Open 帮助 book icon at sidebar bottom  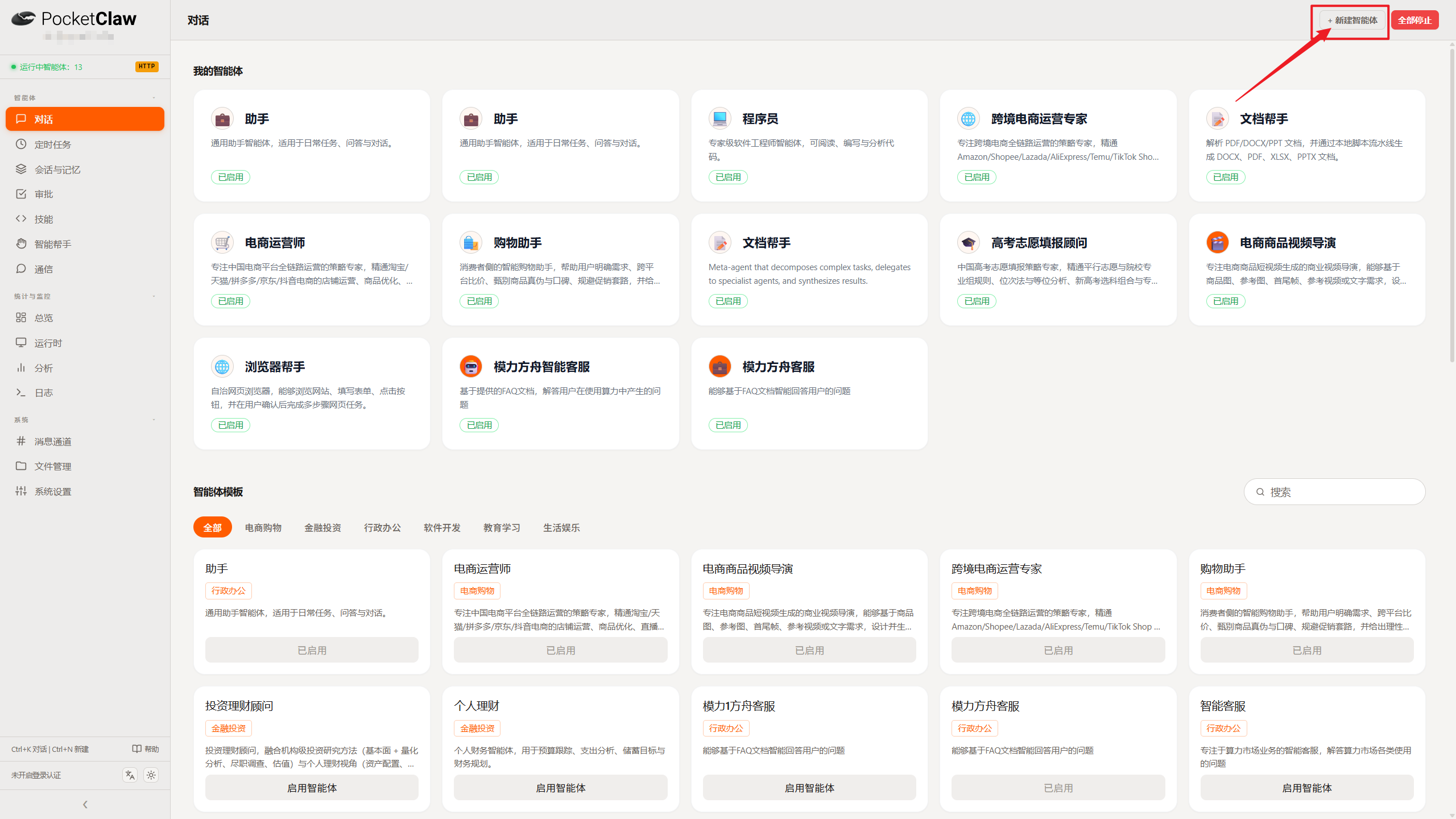point(136,748)
